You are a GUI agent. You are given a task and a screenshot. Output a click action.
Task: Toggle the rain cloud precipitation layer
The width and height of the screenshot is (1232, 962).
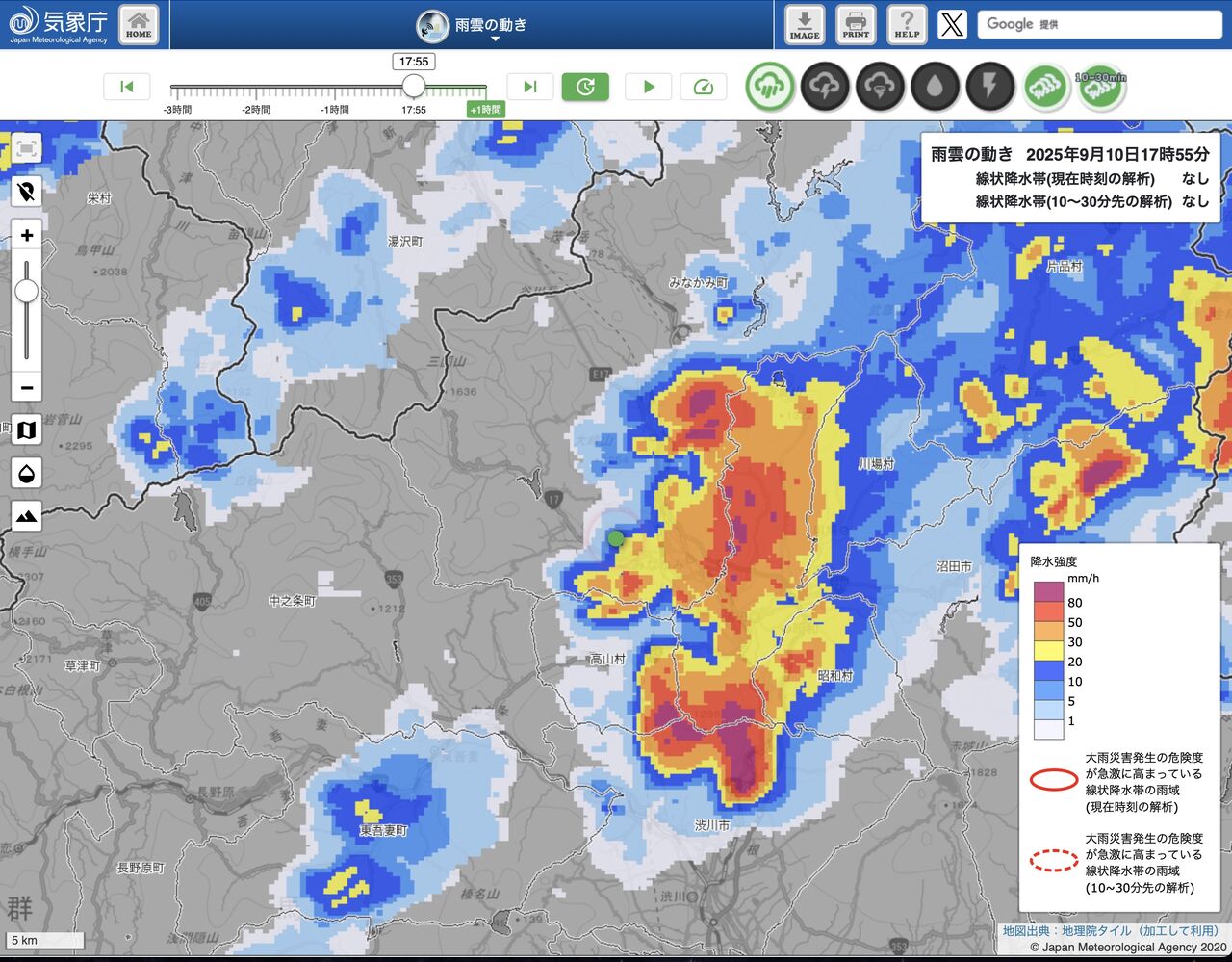pos(770,87)
